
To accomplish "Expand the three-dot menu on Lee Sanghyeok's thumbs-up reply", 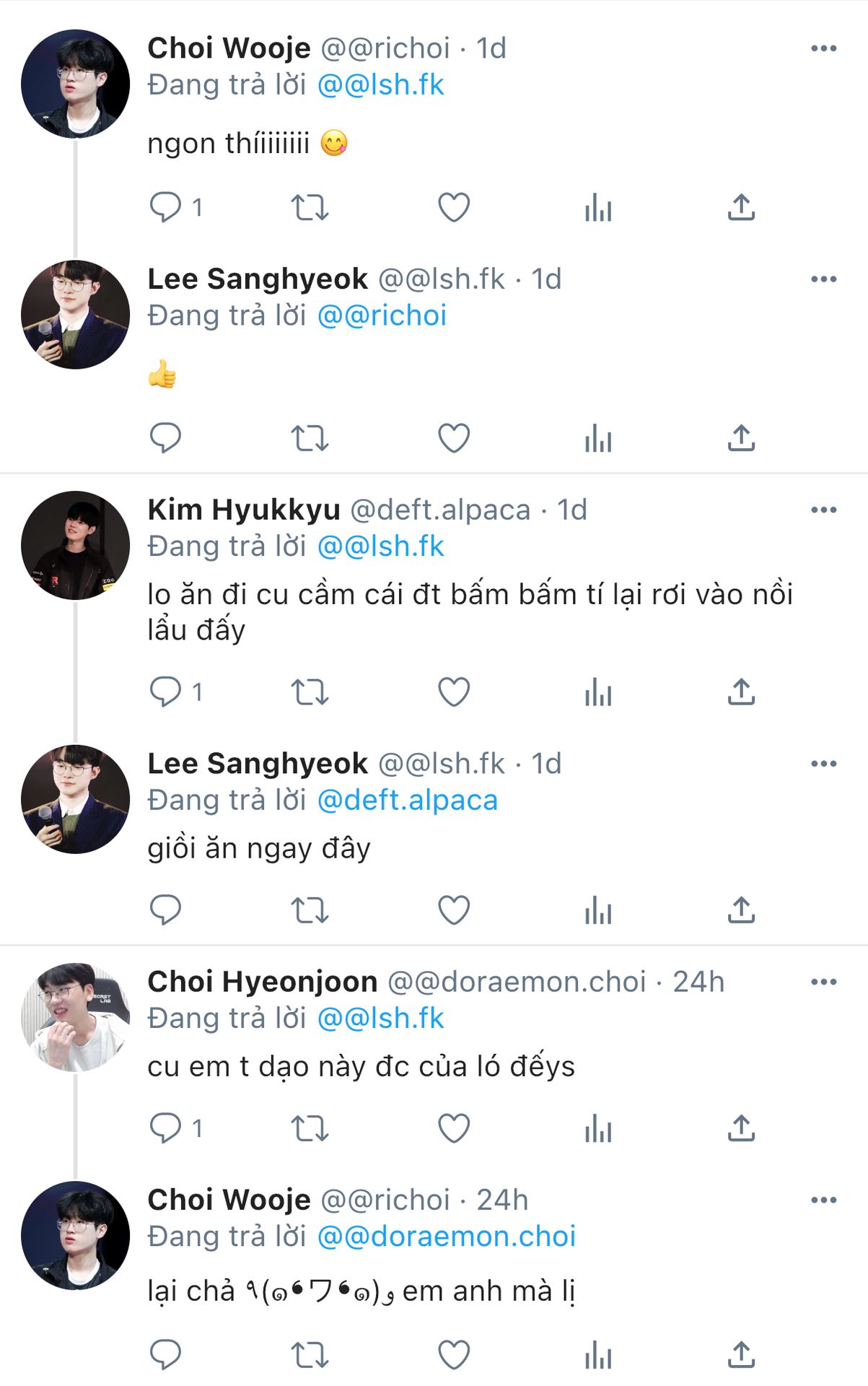I will pos(823,279).
